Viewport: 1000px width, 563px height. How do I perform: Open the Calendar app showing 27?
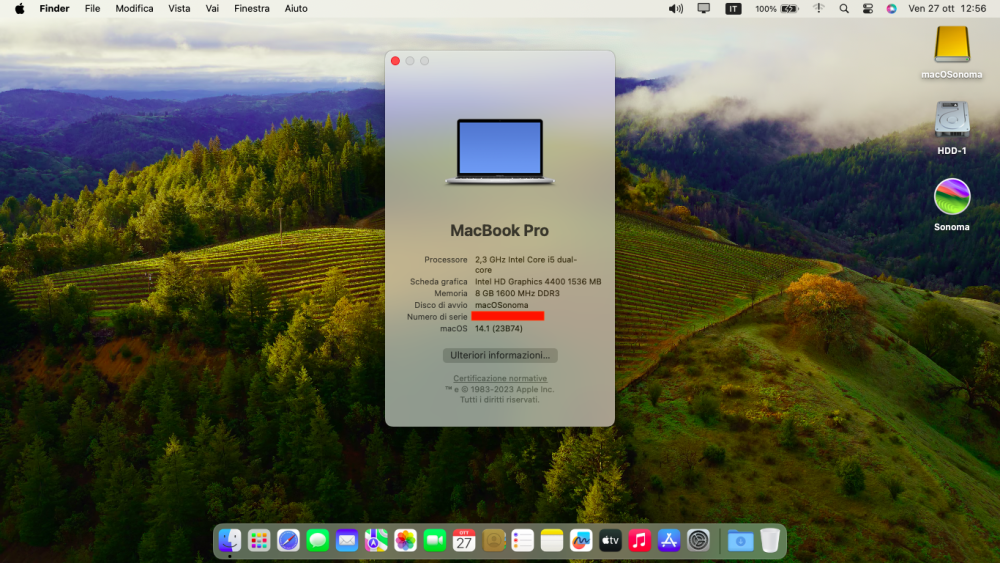coord(464,541)
